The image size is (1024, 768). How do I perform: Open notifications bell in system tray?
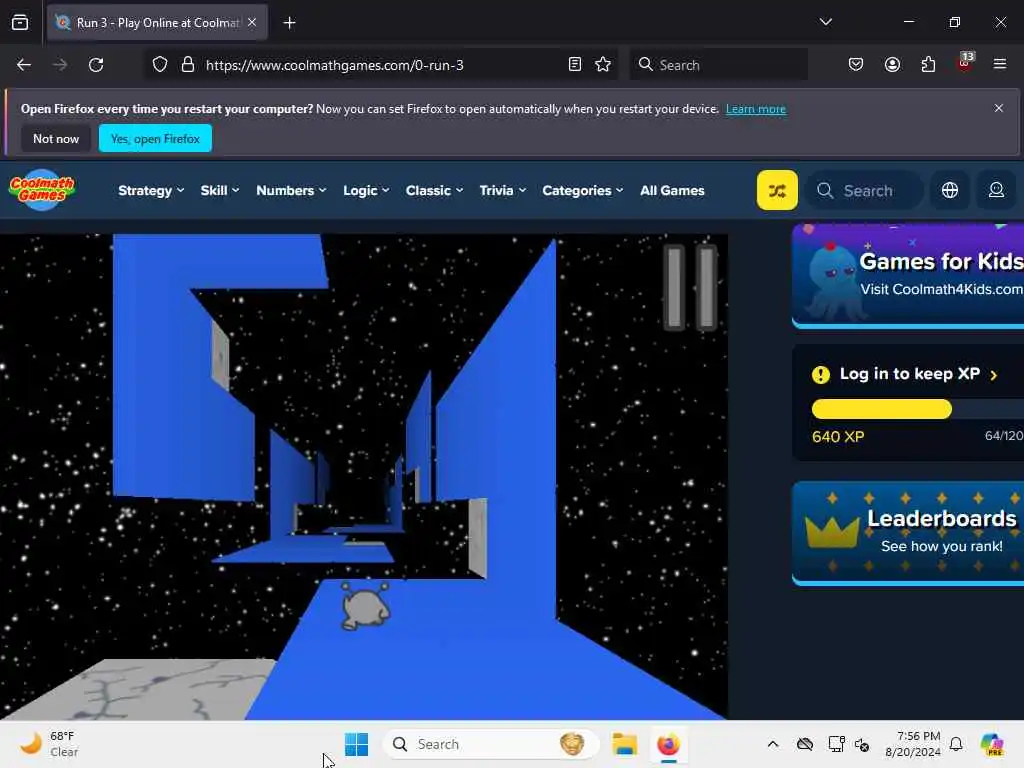click(x=956, y=744)
